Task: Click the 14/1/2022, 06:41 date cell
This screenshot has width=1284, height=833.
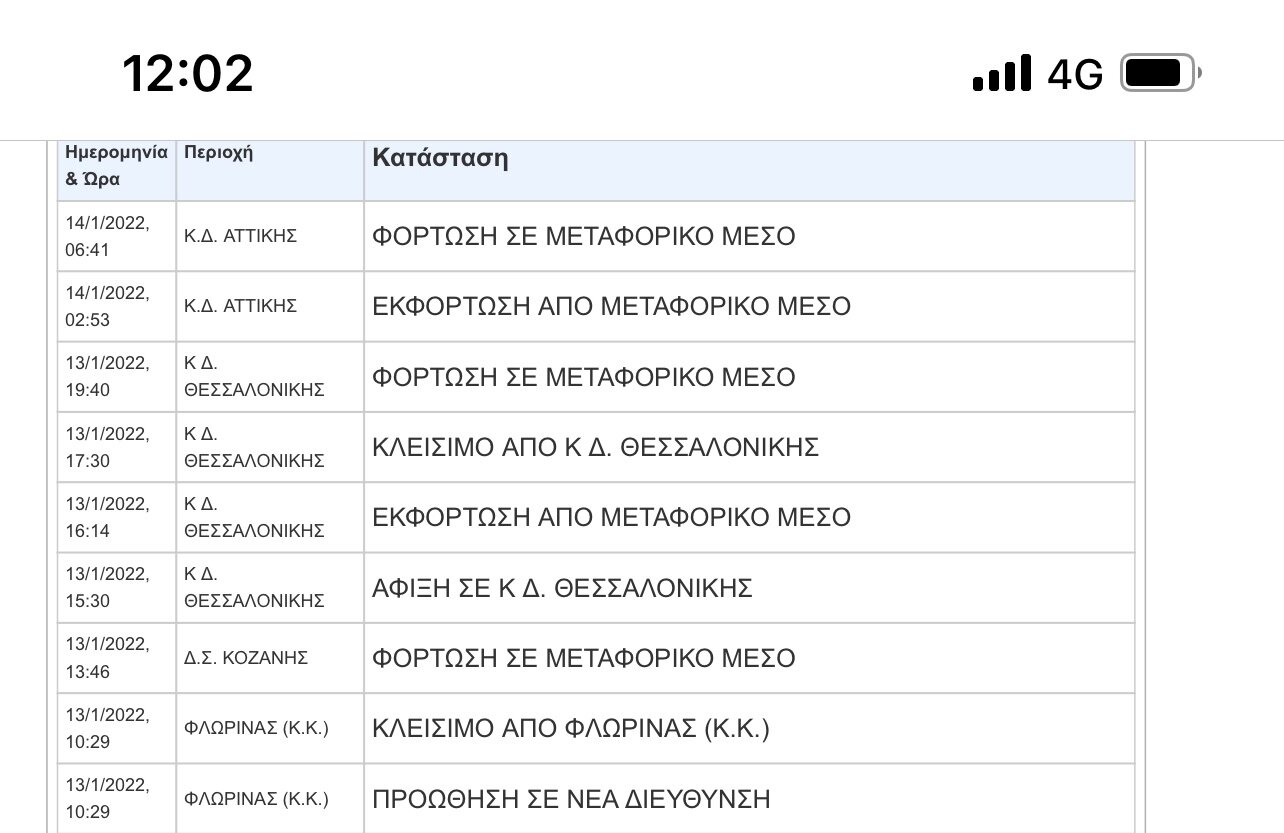Action: click(117, 236)
